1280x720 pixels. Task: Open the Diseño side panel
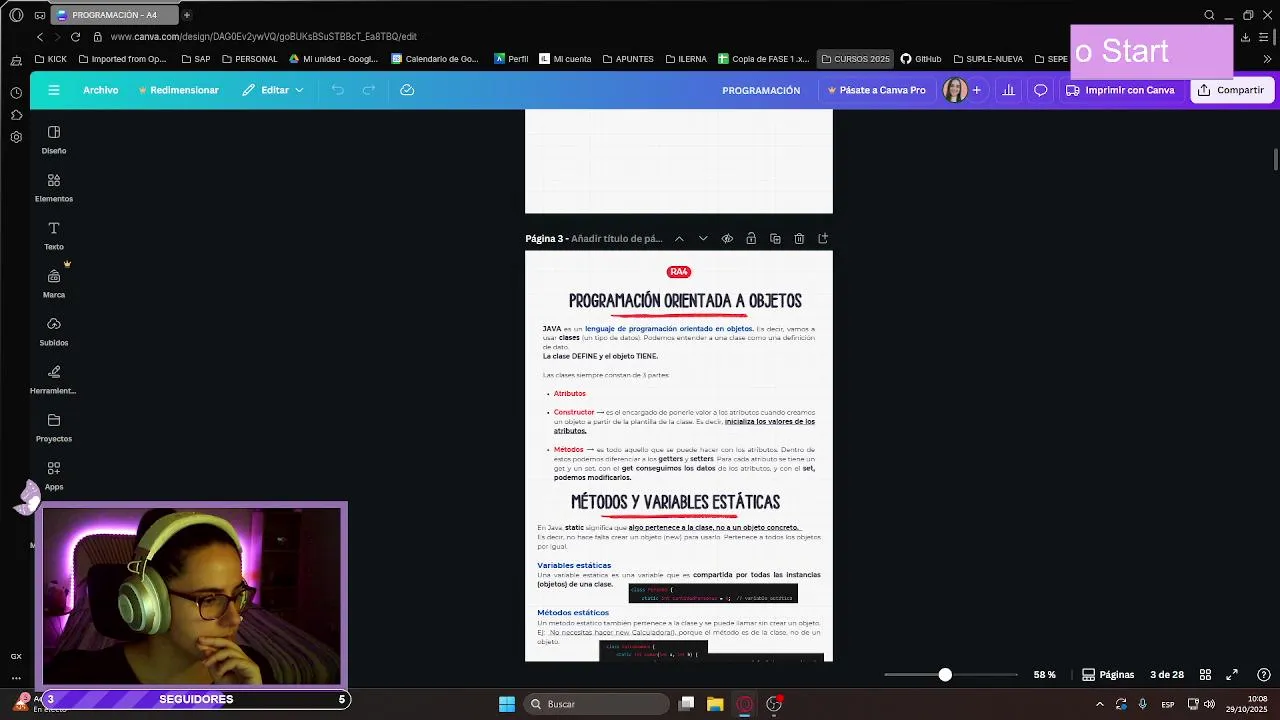pyautogui.click(x=54, y=140)
